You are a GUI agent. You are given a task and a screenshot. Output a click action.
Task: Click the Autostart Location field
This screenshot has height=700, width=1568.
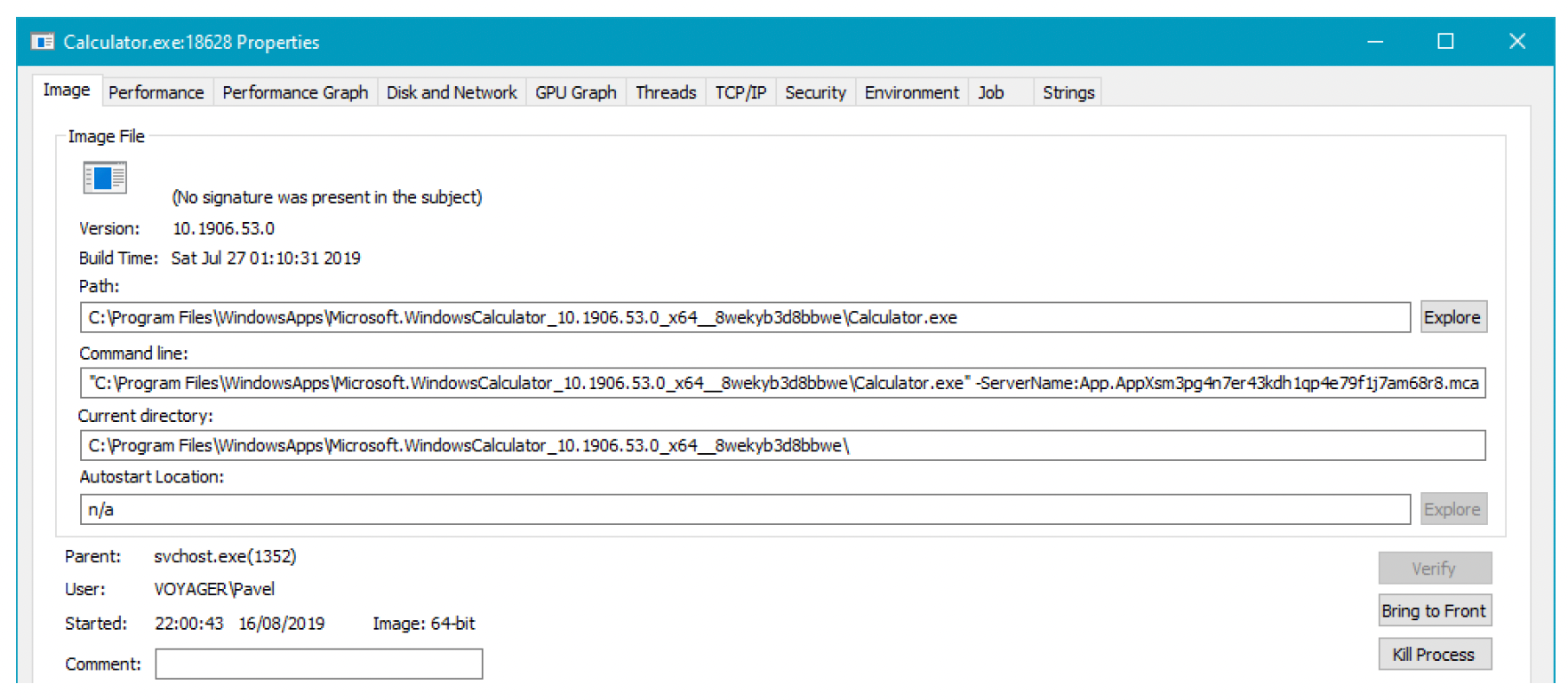(745, 509)
